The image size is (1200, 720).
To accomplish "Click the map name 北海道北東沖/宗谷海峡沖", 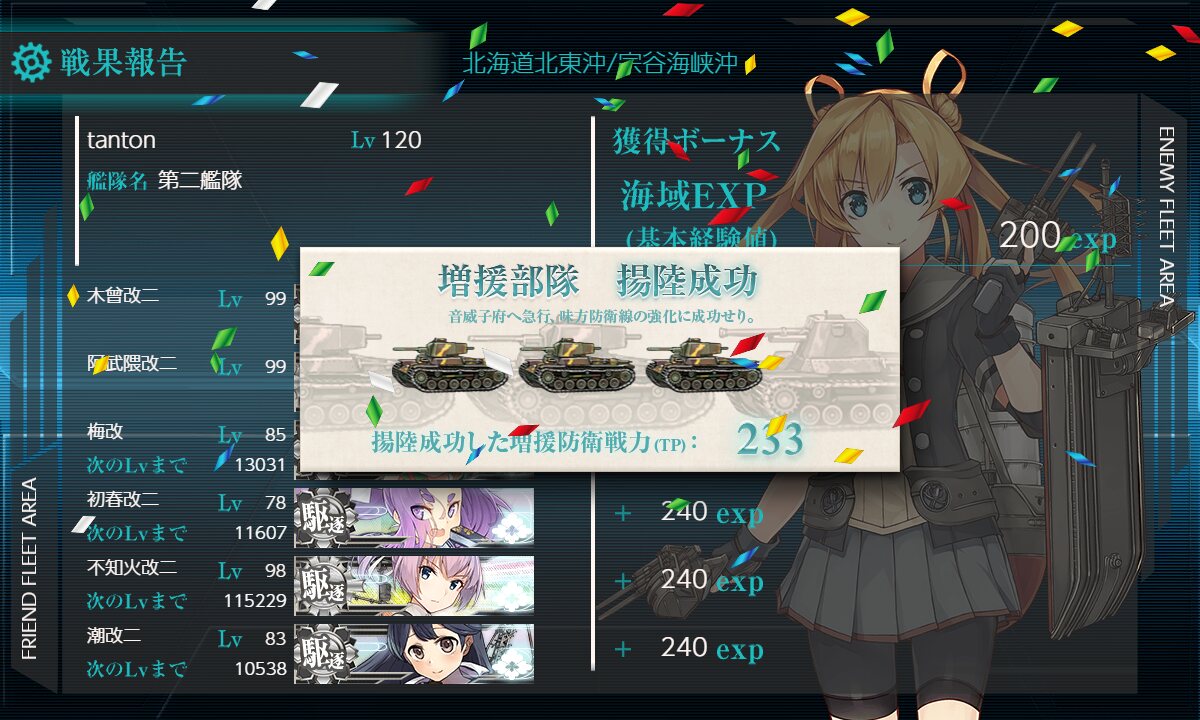I will (x=600, y=64).
